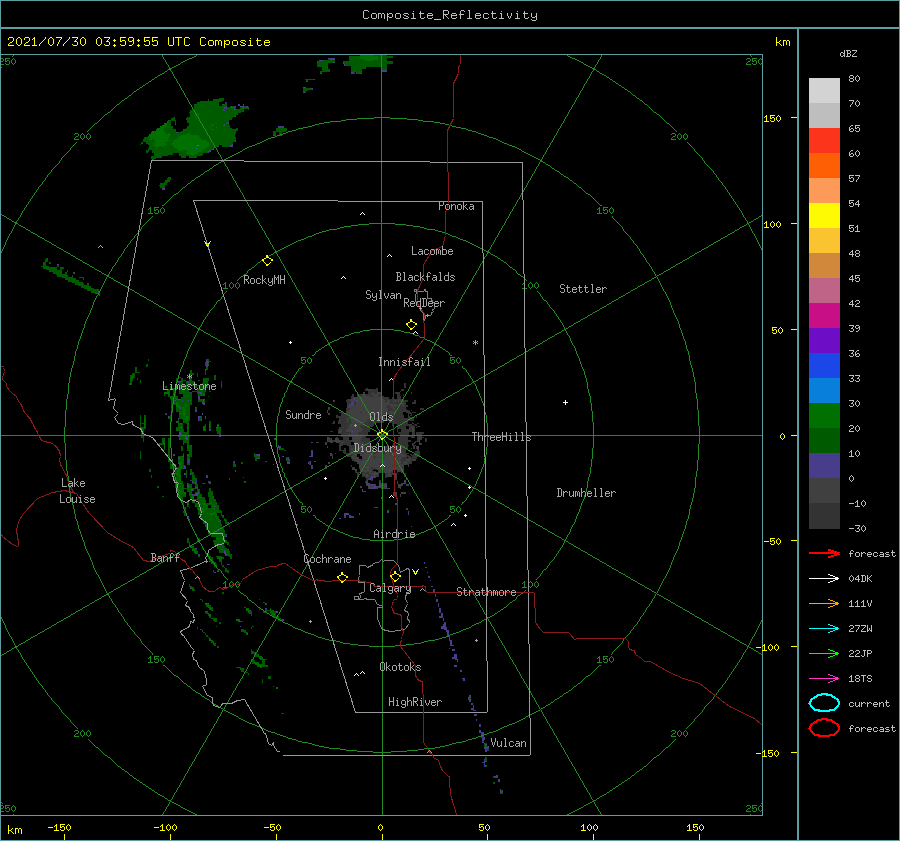Click the magenta 18TS arrow icon

click(x=824, y=679)
